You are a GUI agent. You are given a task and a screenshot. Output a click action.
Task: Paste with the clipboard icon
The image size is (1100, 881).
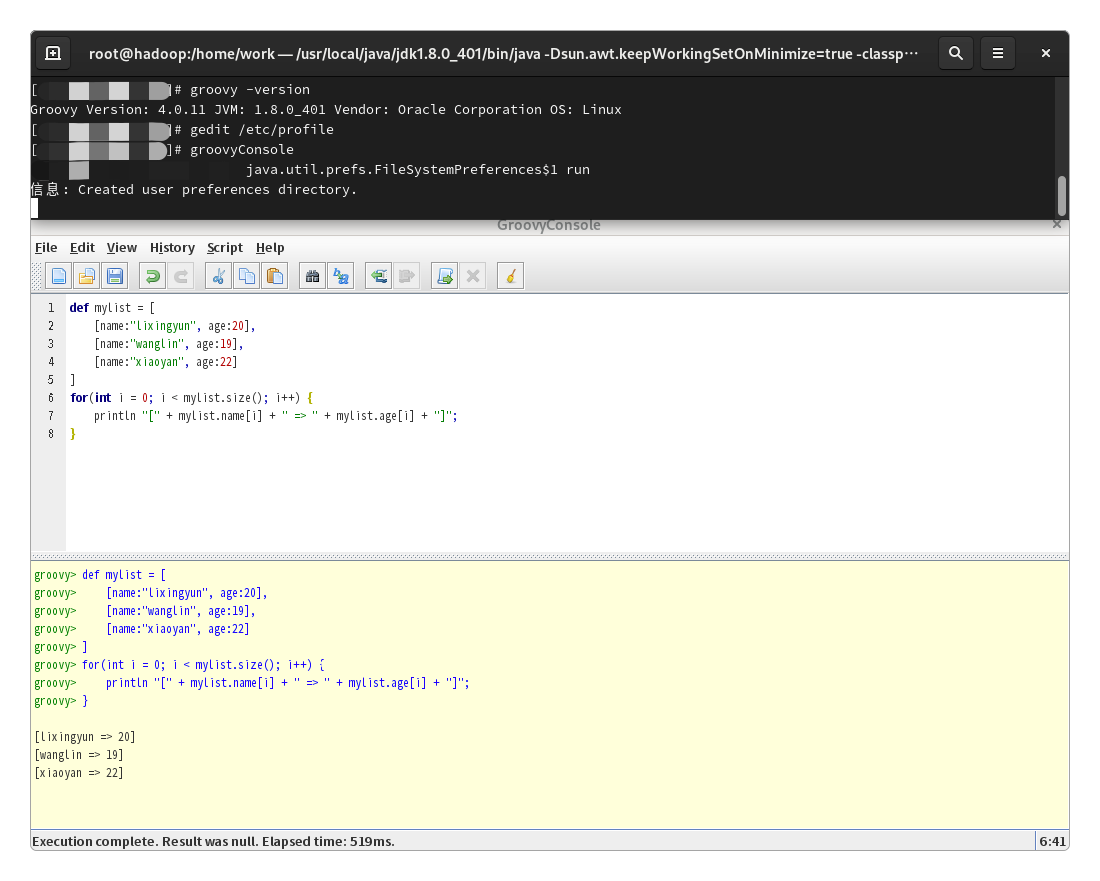click(274, 276)
